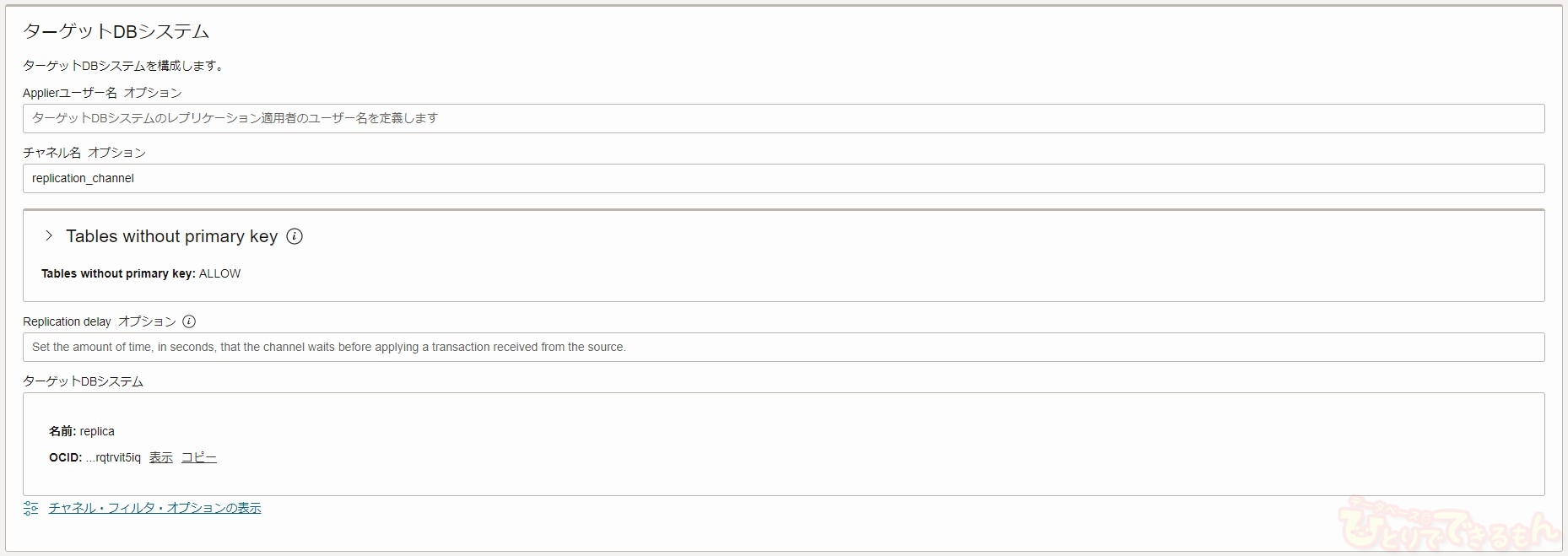Click the チャネル名 field label
The height and width of the screenshot is (556, 1568).
pos(51,153)
